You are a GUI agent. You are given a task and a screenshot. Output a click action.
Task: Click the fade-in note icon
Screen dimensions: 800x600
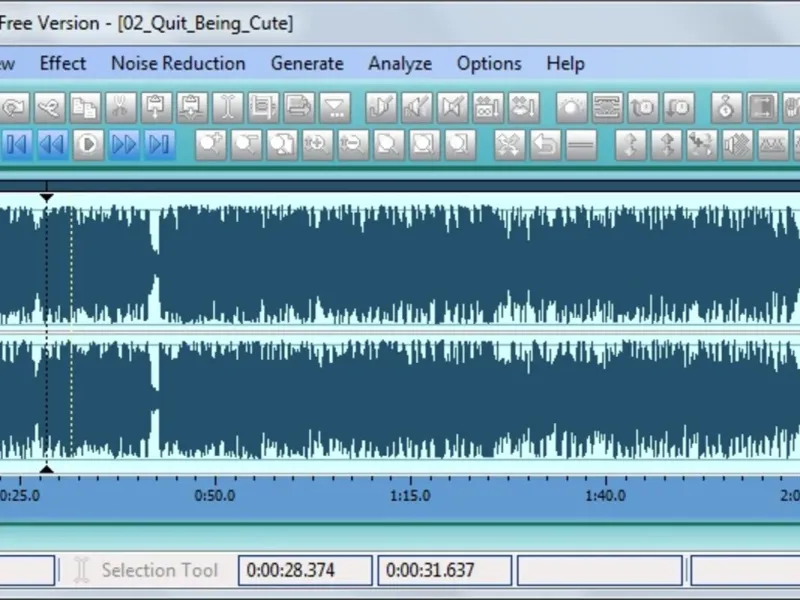click(x=381, y=108)
